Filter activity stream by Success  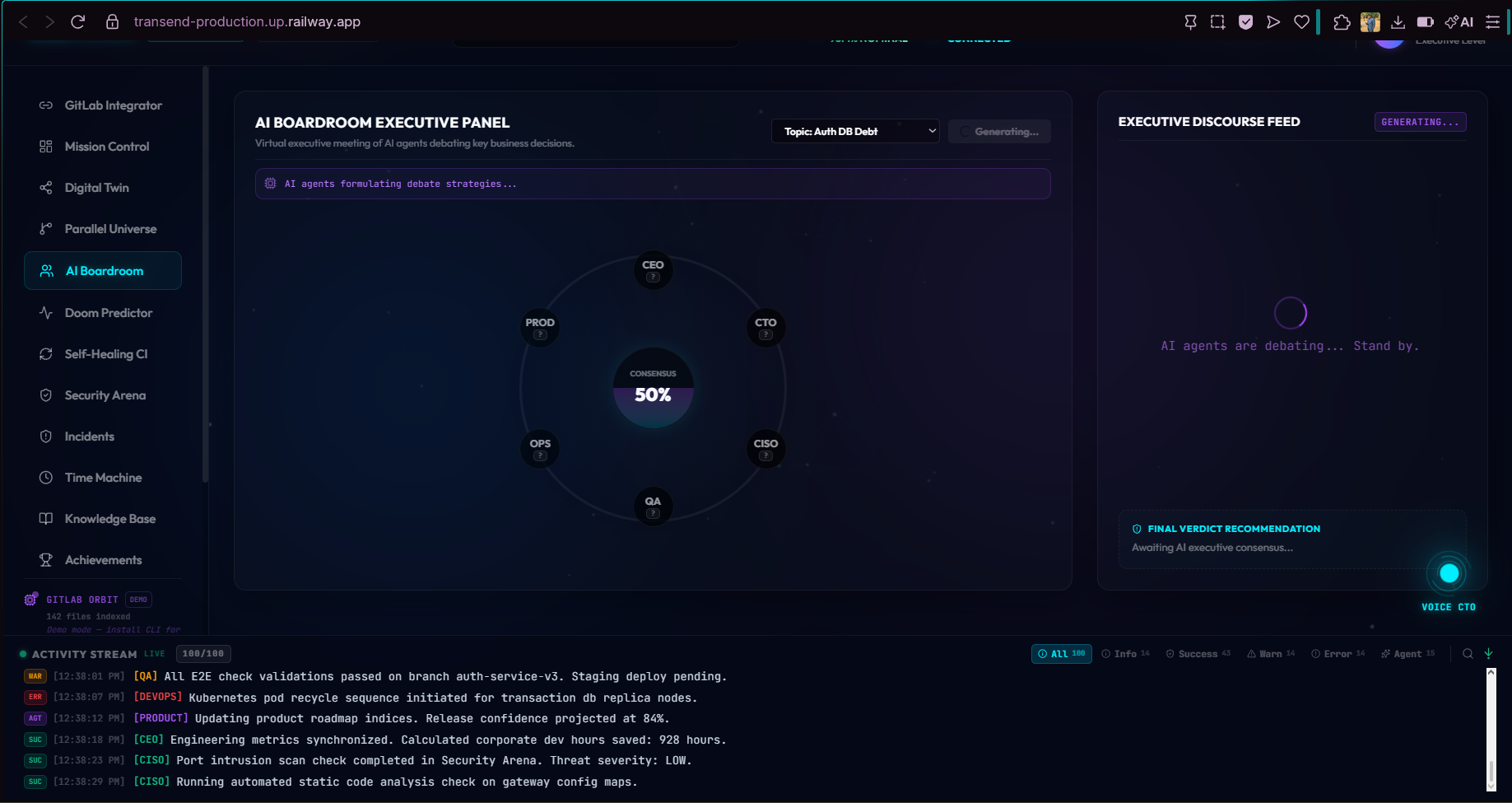coord(1198,654)
